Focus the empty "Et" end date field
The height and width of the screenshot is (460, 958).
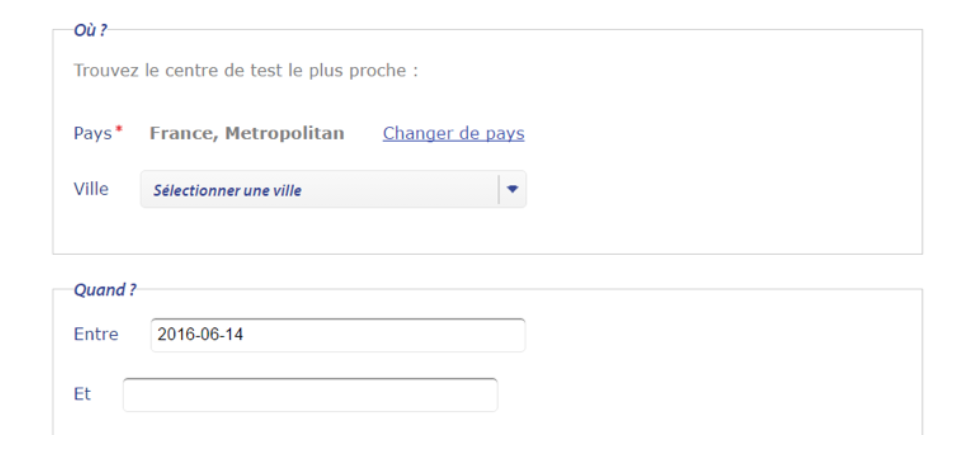(310, 394)
